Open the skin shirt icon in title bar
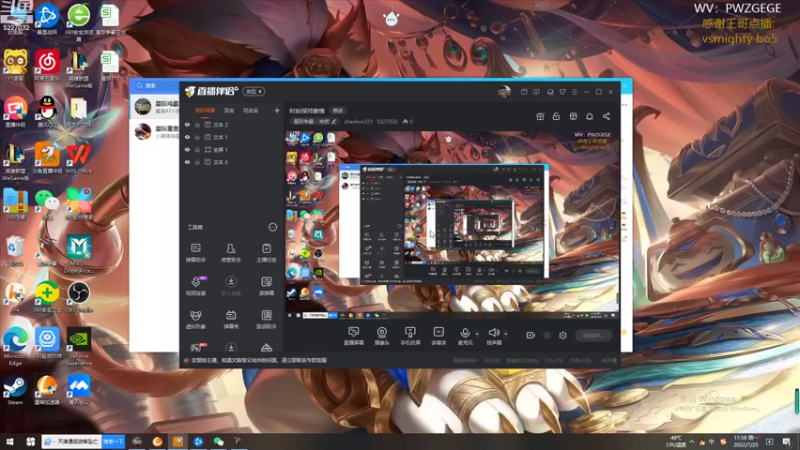Image resolution: width=800 pixels, height=450 pixels. tap(562, 92)
